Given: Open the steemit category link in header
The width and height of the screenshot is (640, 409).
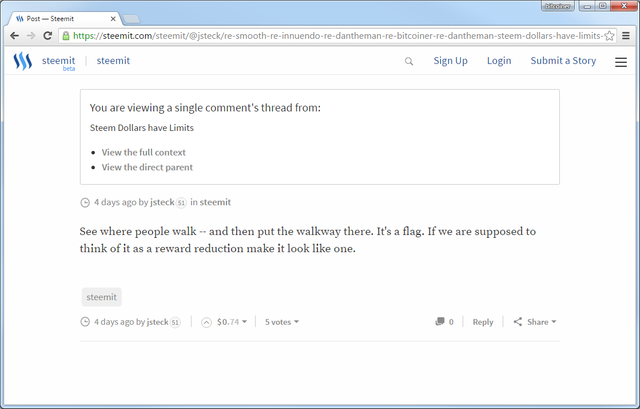Looking at the screenshot, I should (113, 61).
